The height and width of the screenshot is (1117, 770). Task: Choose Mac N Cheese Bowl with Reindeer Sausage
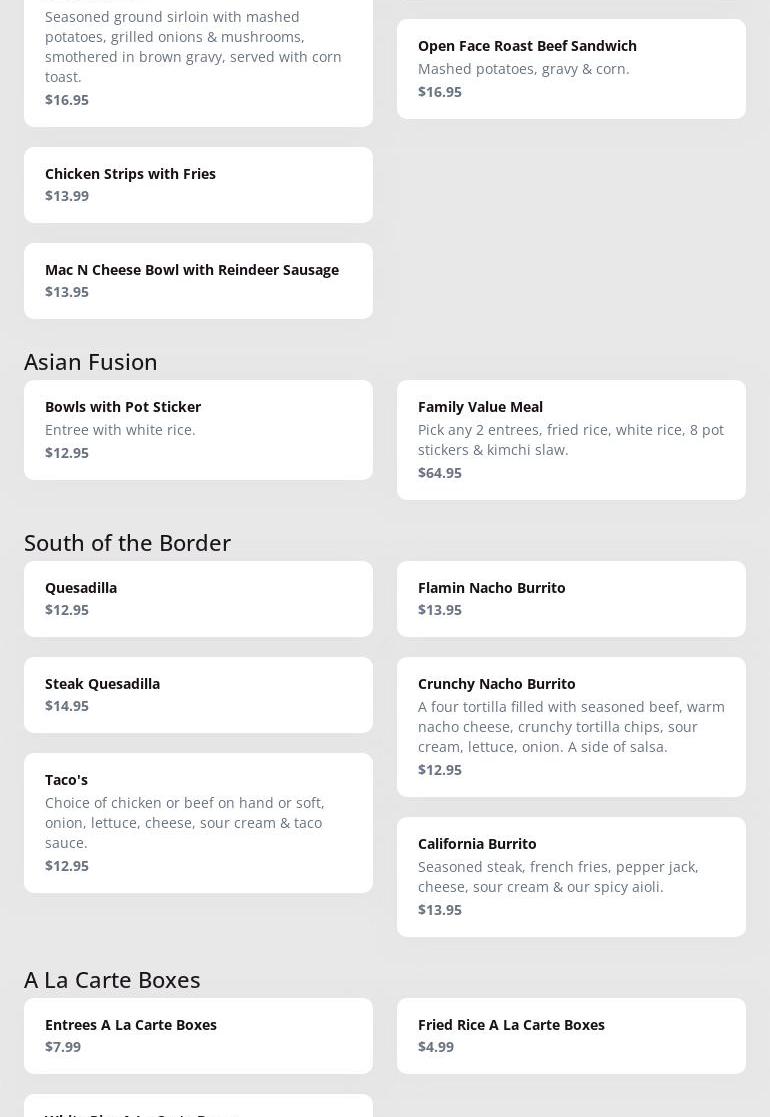point(192,270)
